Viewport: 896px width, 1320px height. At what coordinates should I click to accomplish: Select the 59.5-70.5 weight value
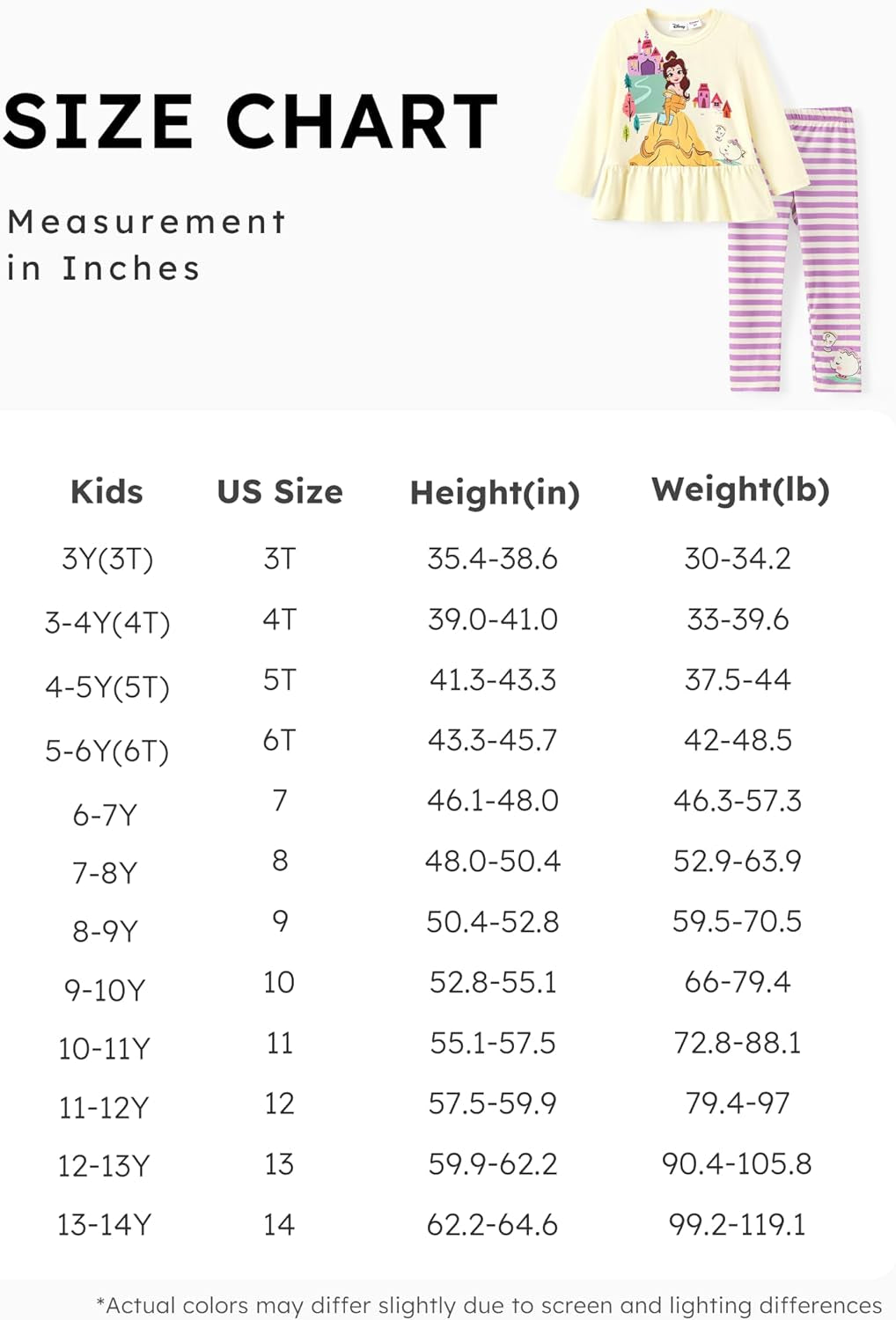(738, 921)
